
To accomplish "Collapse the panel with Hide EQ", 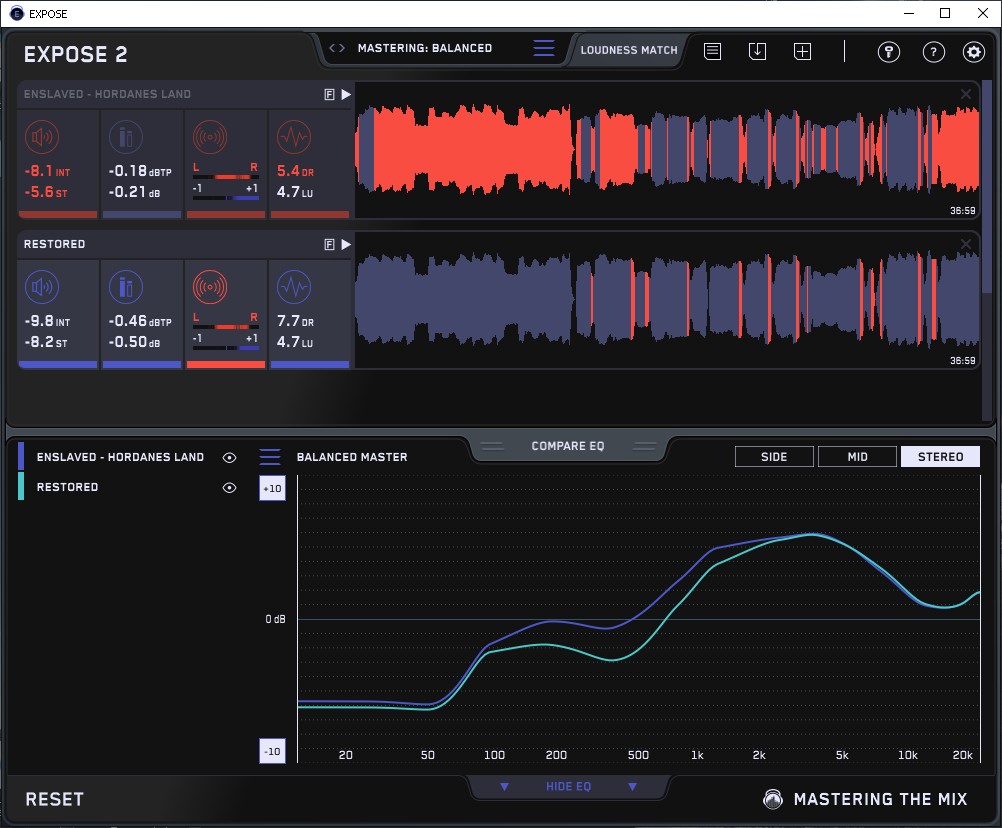I will point(568,786).
